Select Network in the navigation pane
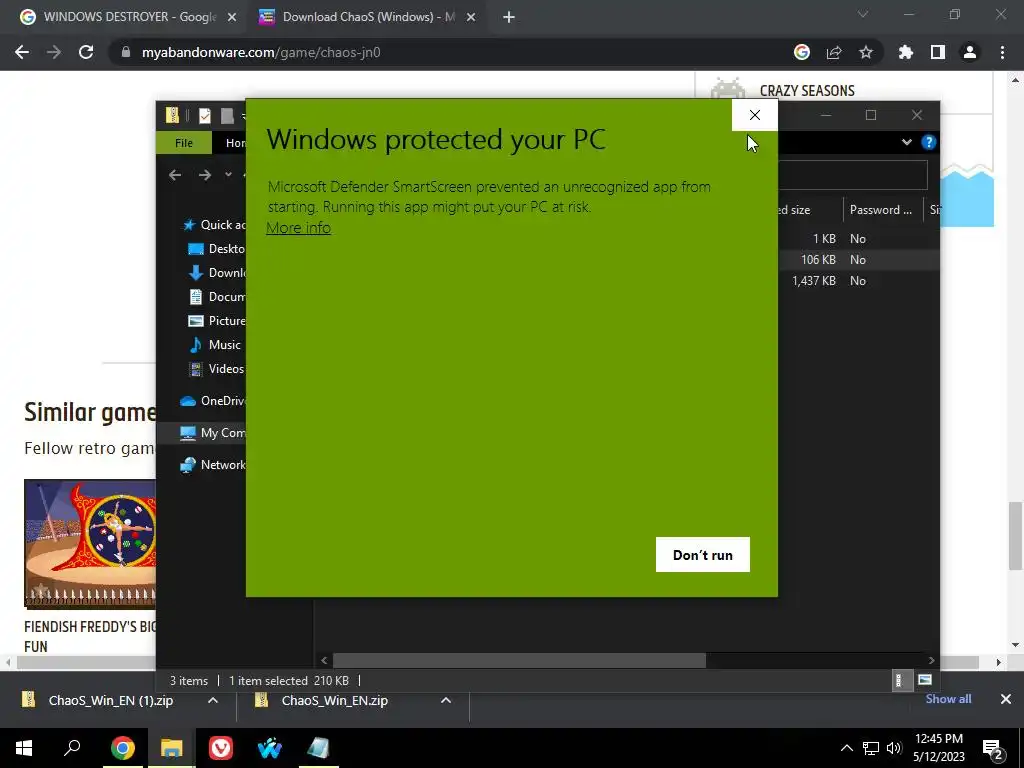The height and width of the screenshot is (768, 1024). [212, 465]
